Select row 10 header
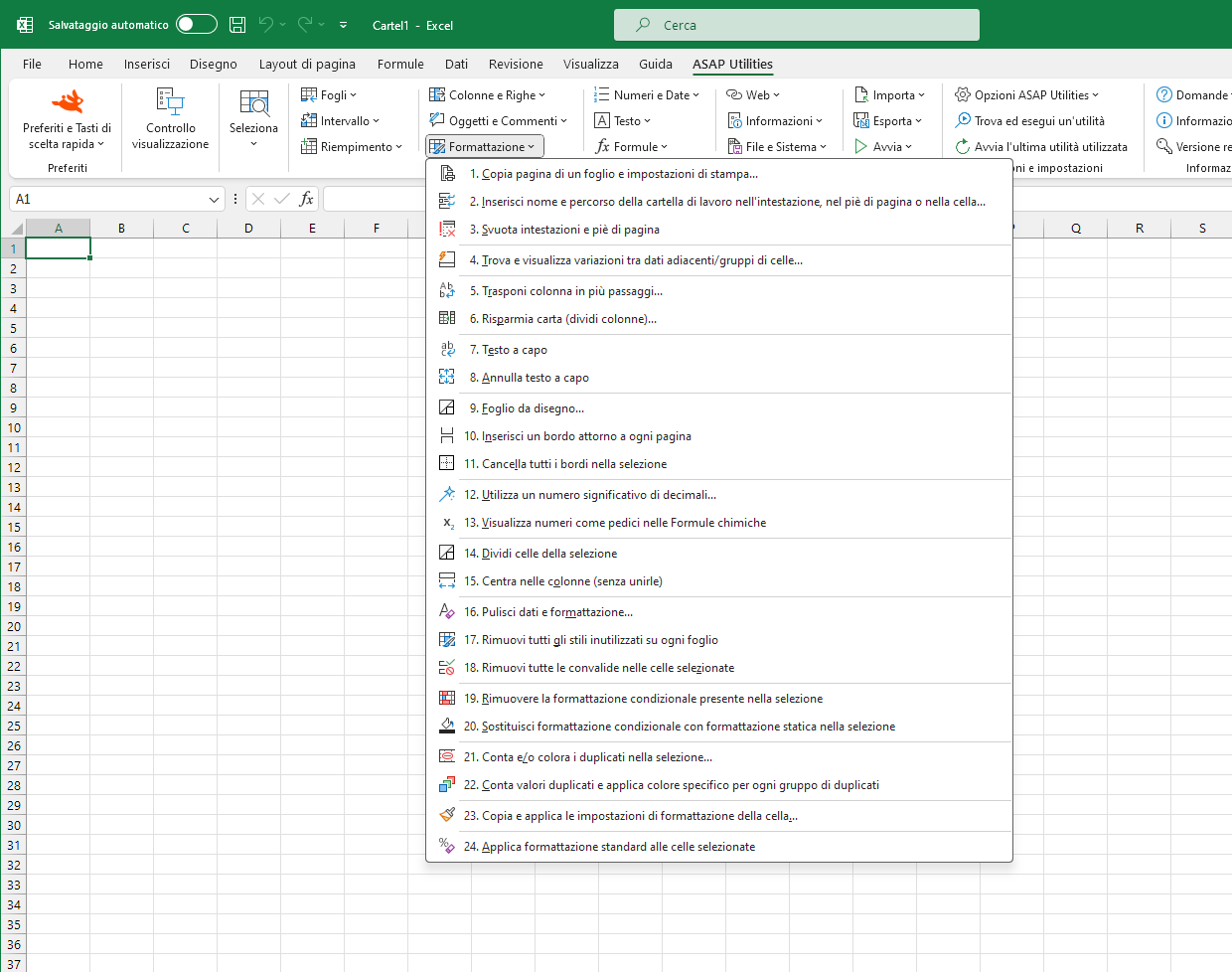 (13, 427)
